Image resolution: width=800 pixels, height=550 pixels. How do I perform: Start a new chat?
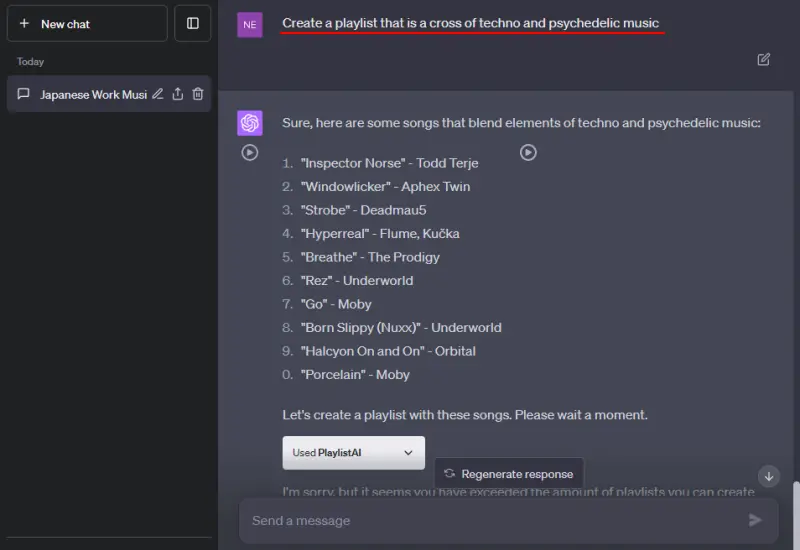[x=86, y=23]
